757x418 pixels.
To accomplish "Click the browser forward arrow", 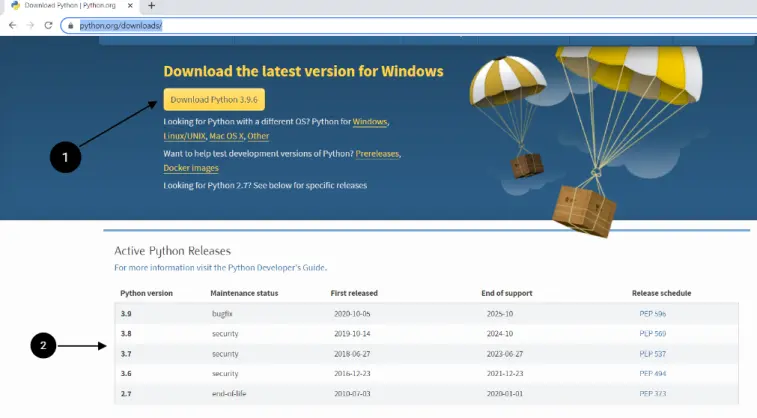I will (30, 25).
